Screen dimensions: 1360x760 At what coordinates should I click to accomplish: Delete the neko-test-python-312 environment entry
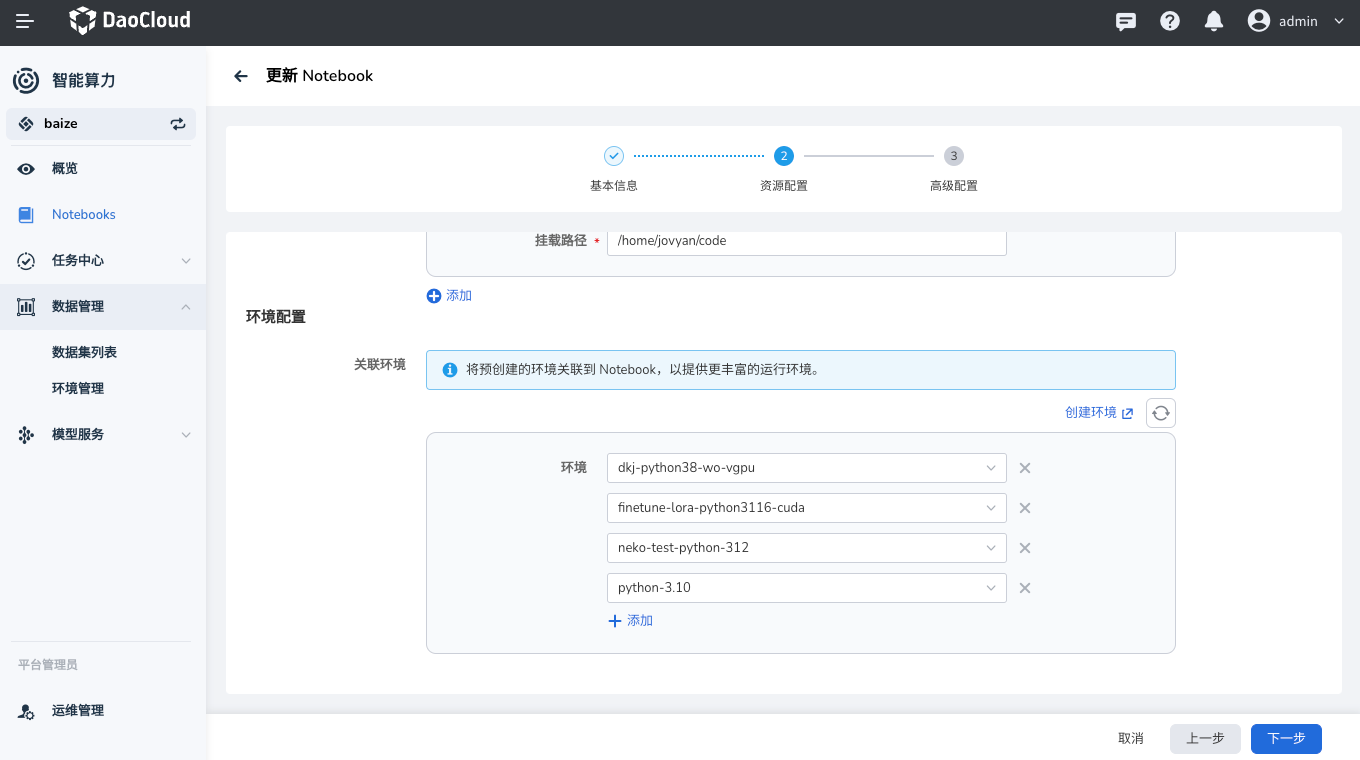(1024, 548)
